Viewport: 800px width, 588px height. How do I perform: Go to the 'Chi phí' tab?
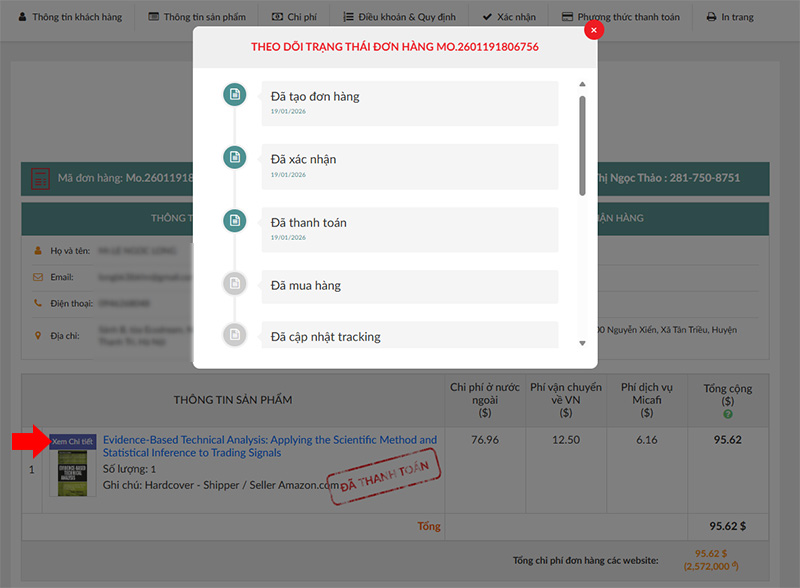coord(294,17)
